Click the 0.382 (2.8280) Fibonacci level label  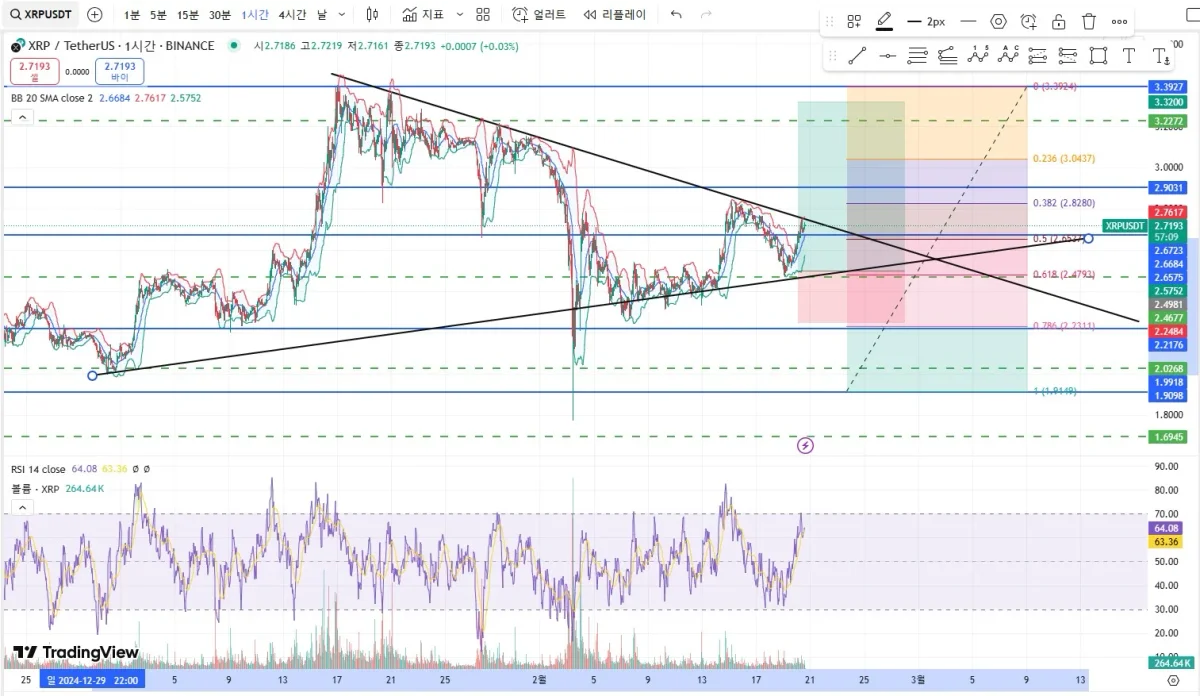1064,203
